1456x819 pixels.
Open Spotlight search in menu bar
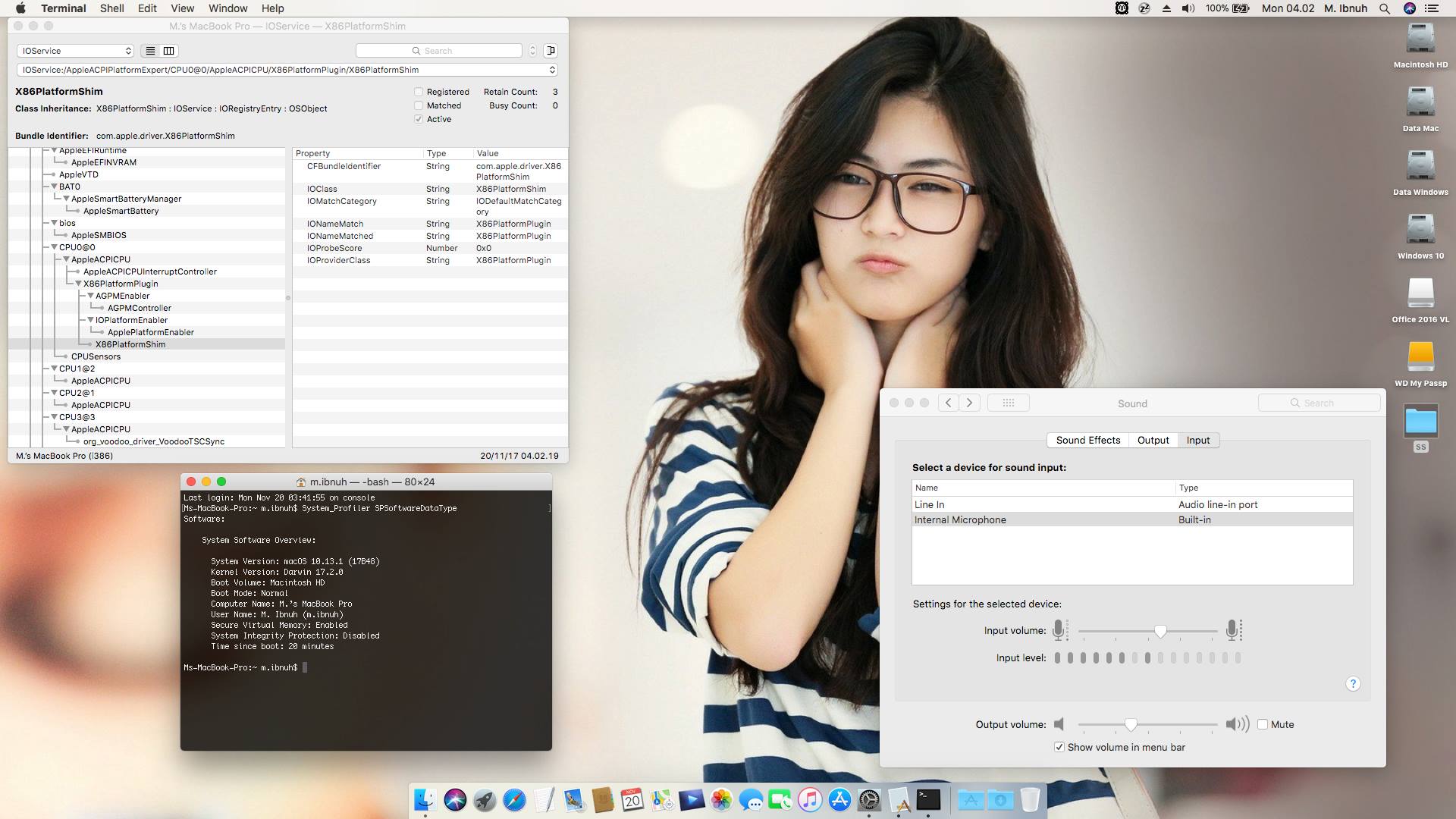[1384, 8]
